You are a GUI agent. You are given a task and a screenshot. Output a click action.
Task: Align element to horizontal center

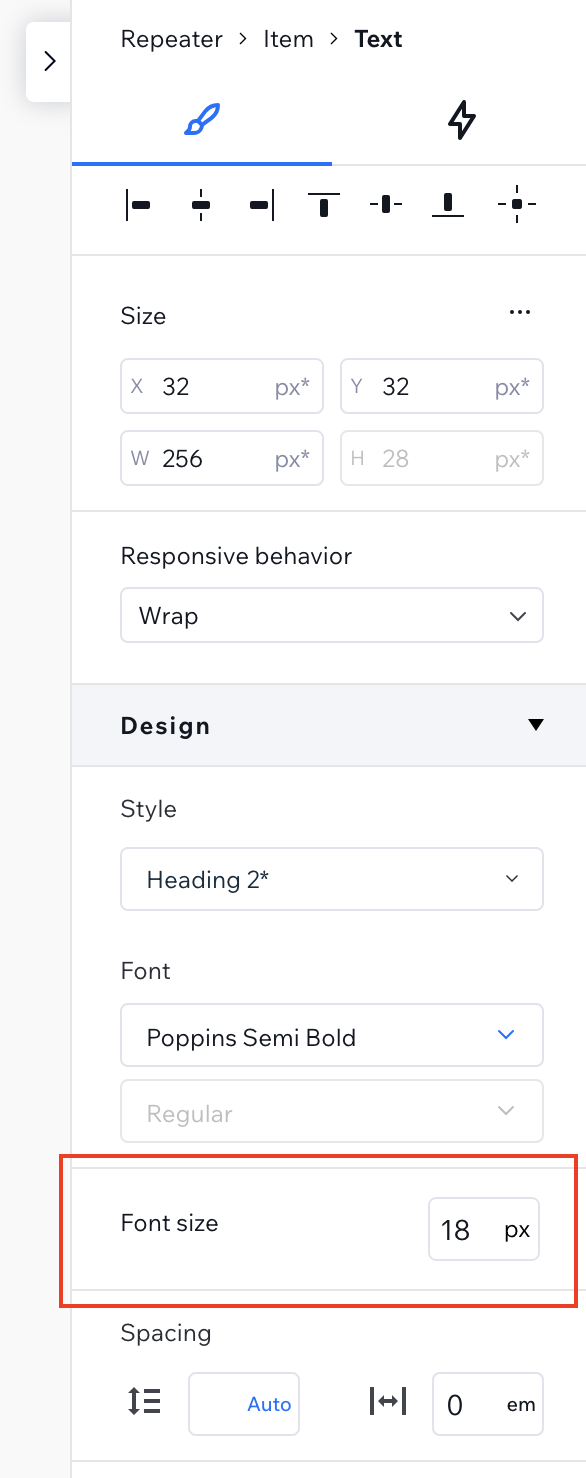point(201,205)
